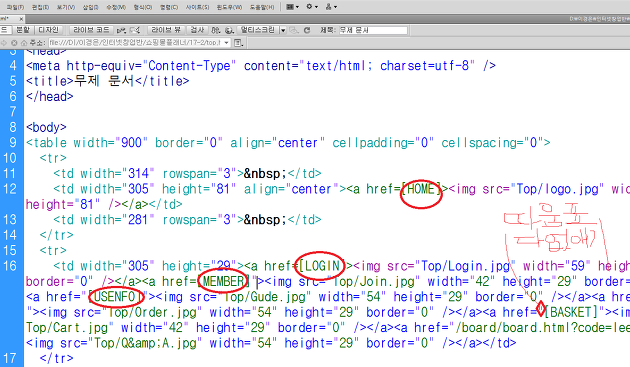Screen dimensions: 630x367
Task: Click width="314" on line 11
Action: pos(117,174)
